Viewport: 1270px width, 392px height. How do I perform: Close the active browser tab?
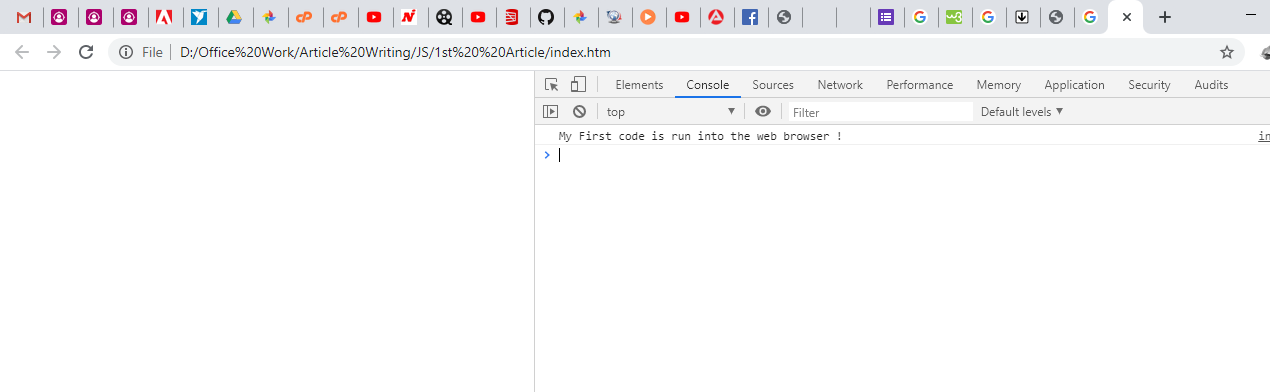tap(1127, 17)
